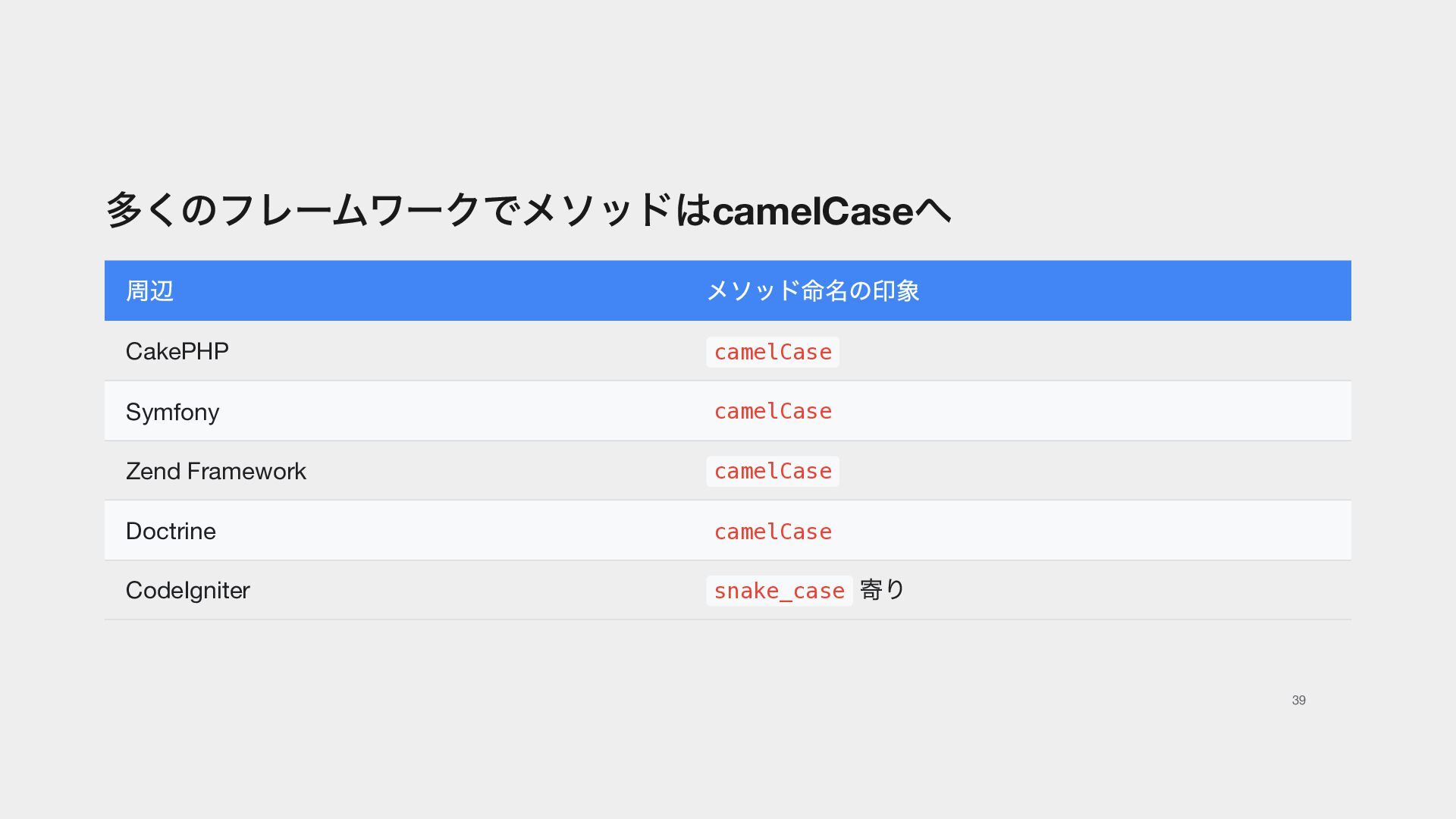Screen dimensions: 1456x819
Task: Click the Doctrine row label
Action: [171, 531]
